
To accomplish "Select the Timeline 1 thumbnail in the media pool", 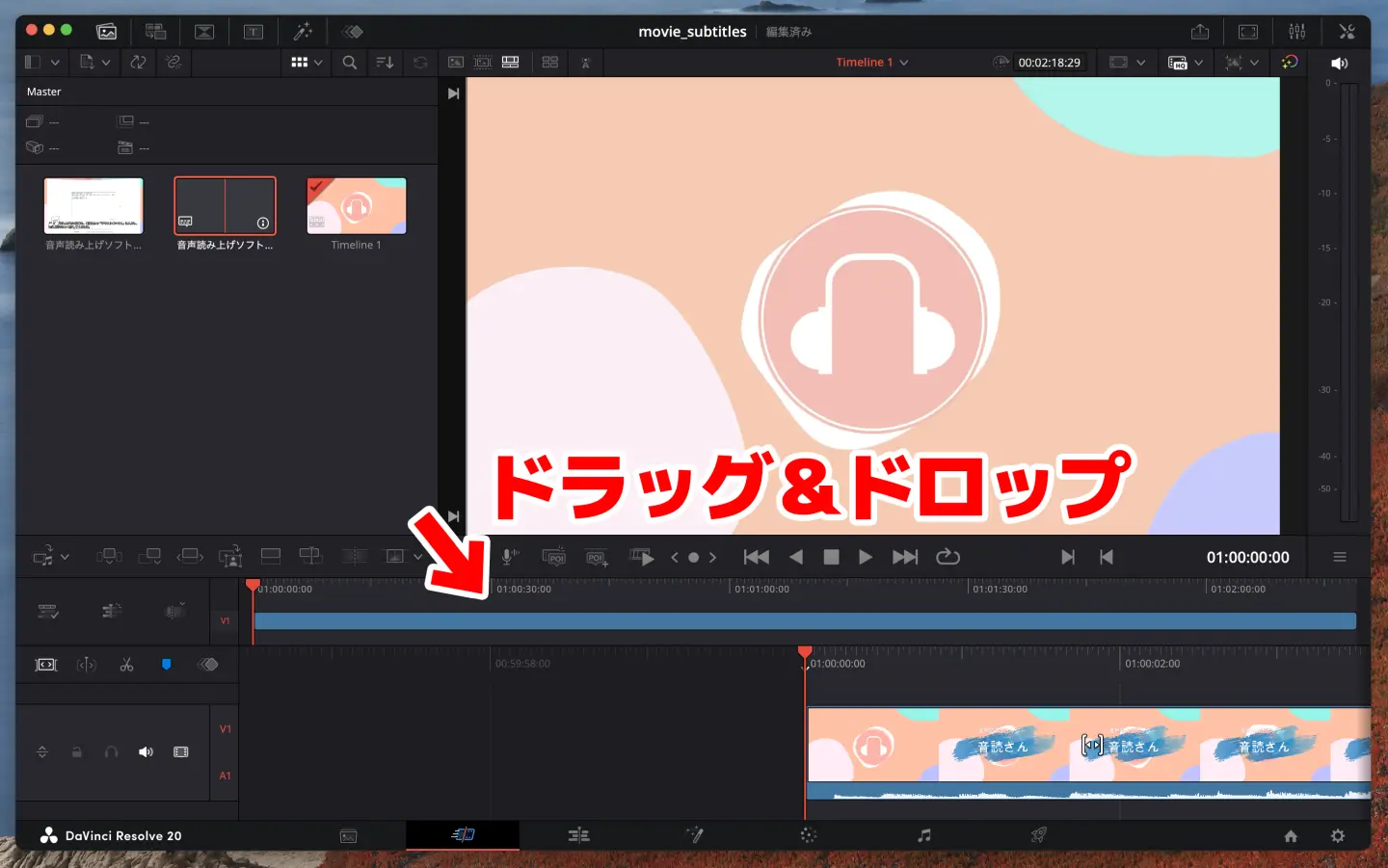I will 356,205.
